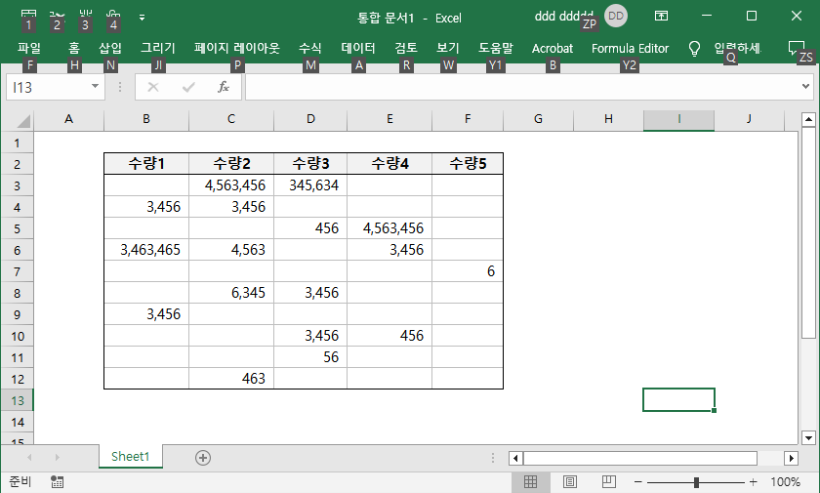Select the 수량5 header cell
This screenshot has height=493, width=820.
(468, 164)
